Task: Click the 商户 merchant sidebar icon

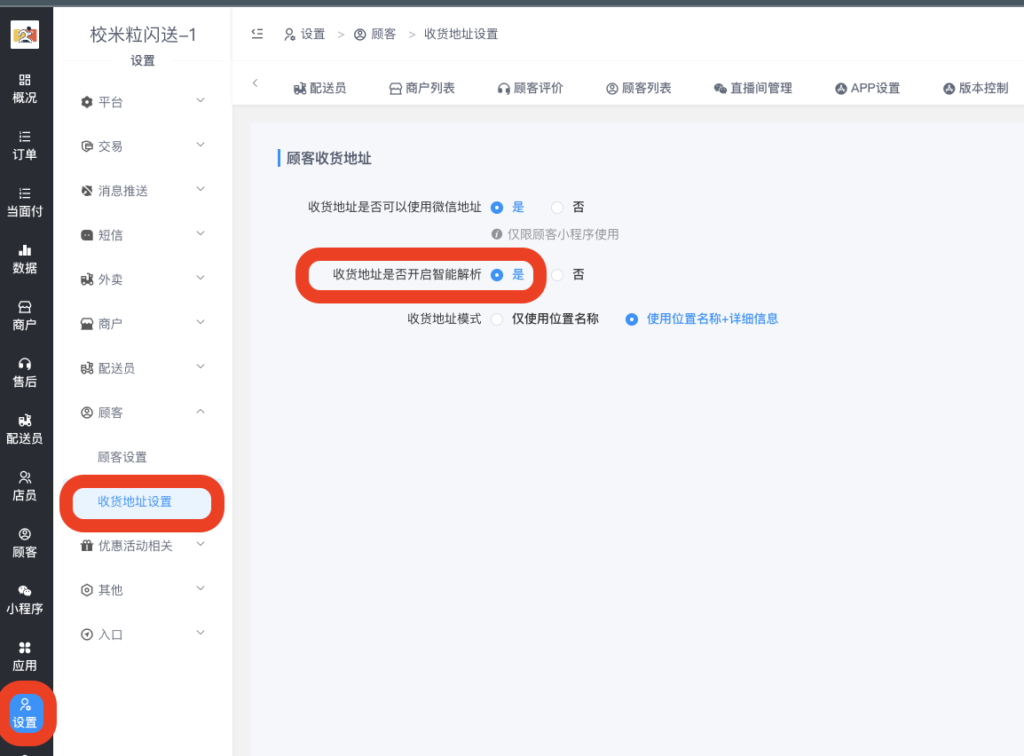Action: pos(25,315)
